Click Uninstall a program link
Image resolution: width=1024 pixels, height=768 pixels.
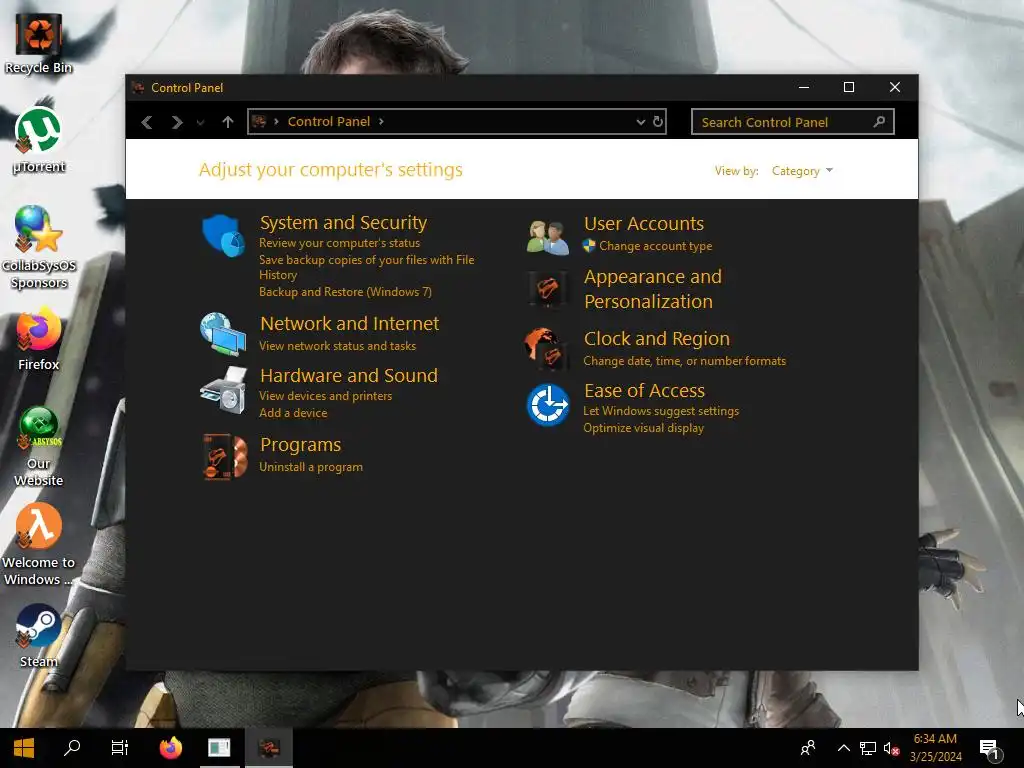pos(311,467)
